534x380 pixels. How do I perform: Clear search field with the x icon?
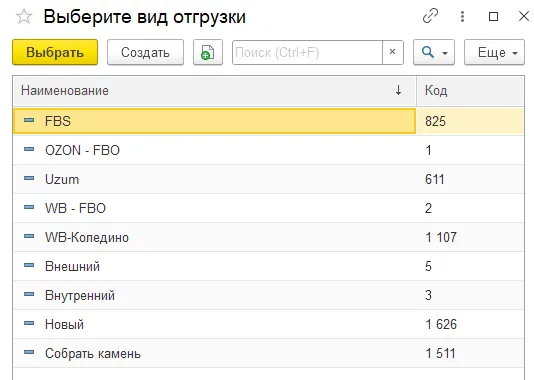pyautogui.click(x=393, y=52)
